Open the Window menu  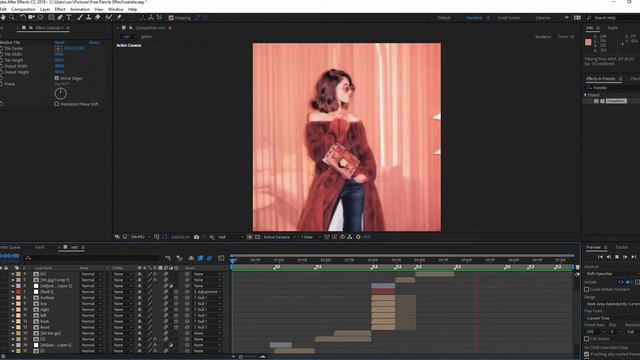(x=116, y=9)
